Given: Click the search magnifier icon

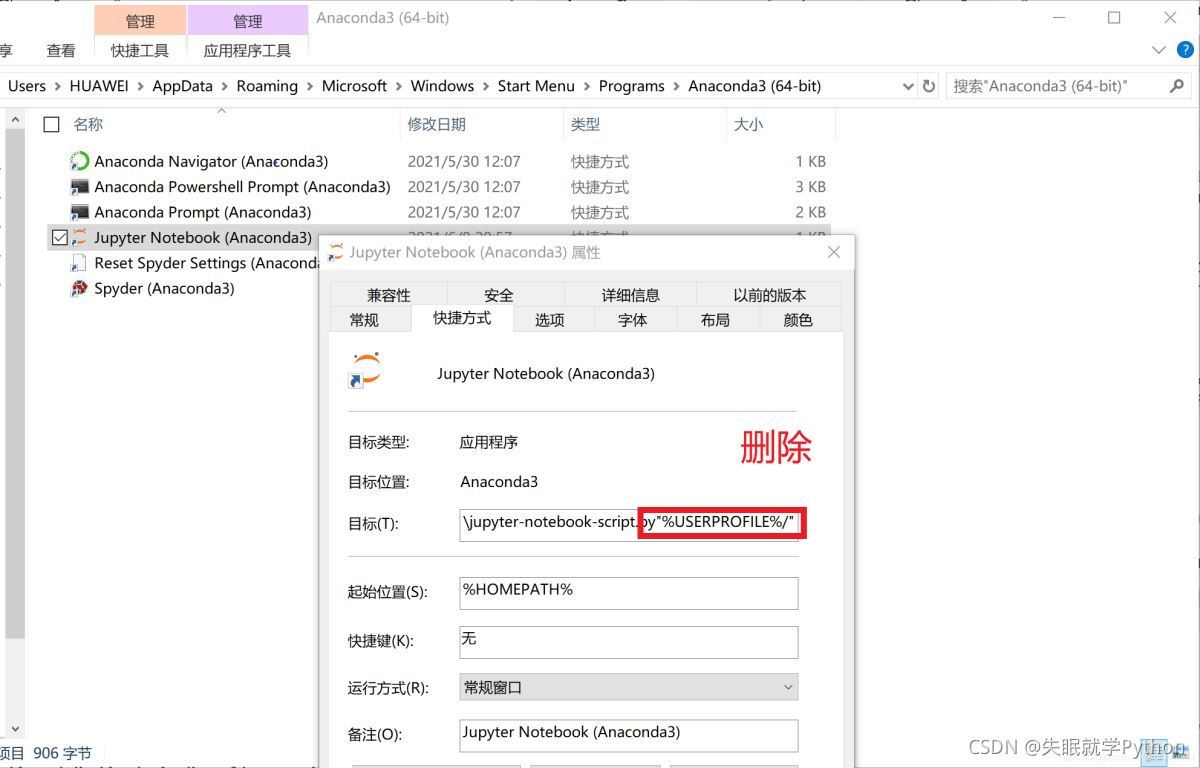Looking at the screenshot, I should click(1176, 86).
